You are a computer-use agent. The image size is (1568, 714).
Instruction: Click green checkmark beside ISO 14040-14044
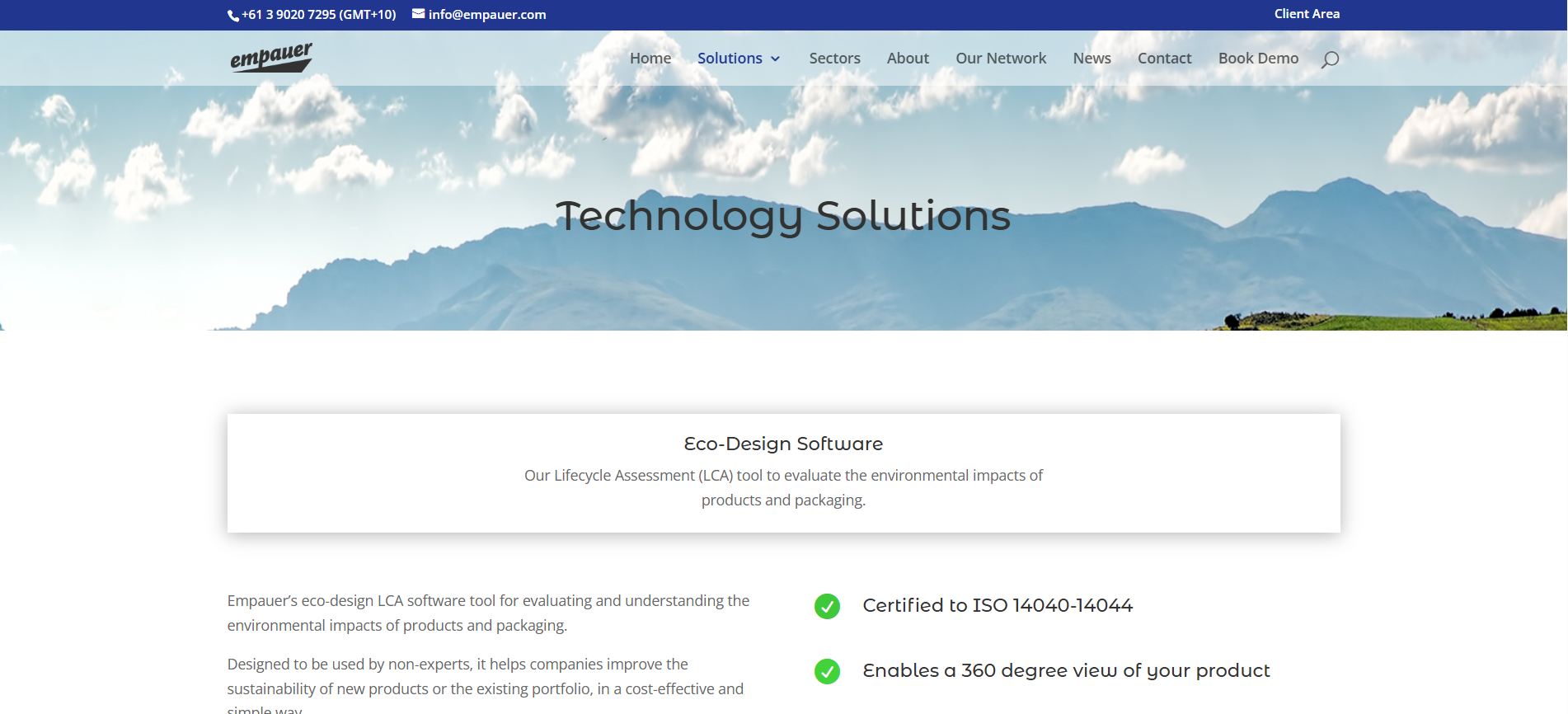pyautogui.click(x=827, y=606)
